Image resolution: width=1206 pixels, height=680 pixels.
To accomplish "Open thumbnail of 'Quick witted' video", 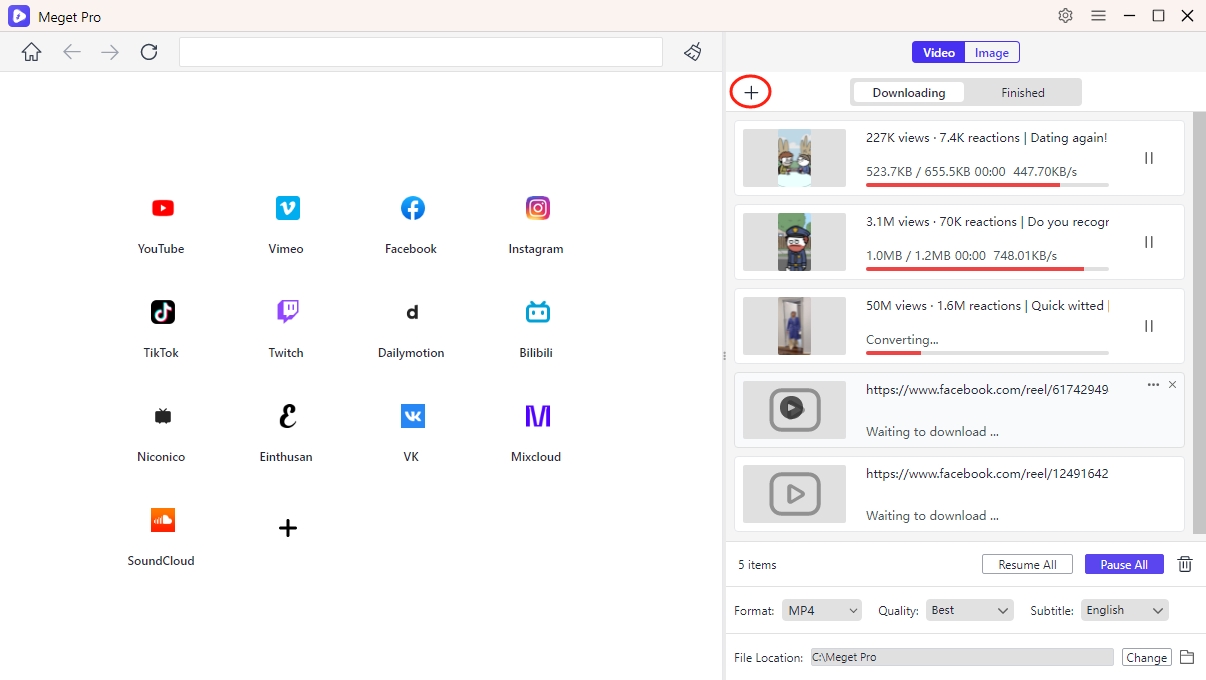I will 794,326.
